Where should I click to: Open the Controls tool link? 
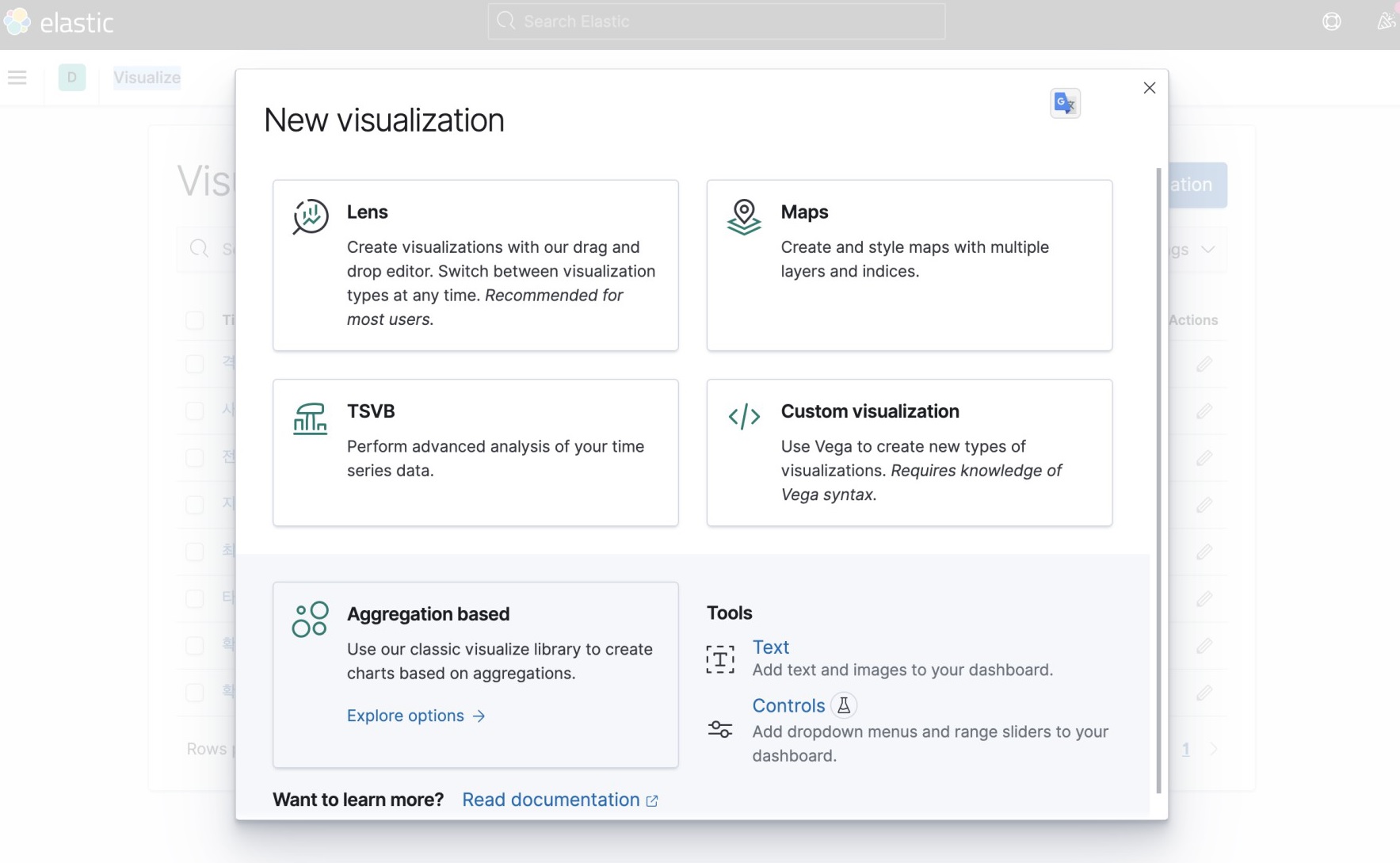click(x=788, y=705)
